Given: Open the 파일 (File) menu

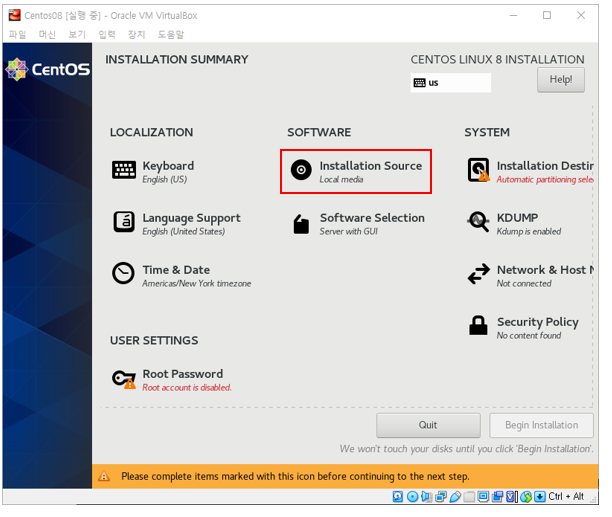Looking at the screenshot, I should coord(18,34).
